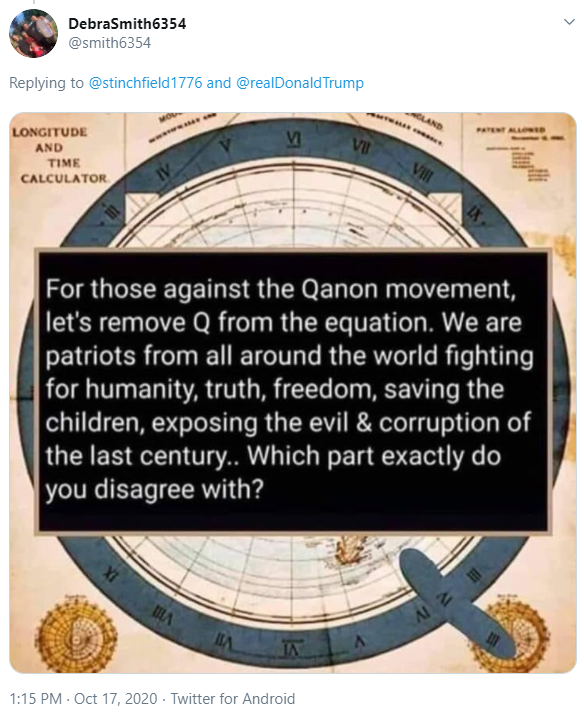Click the golden compass ornament at lower left
Viewport: 584px width, 714px height.
(76, 633)
